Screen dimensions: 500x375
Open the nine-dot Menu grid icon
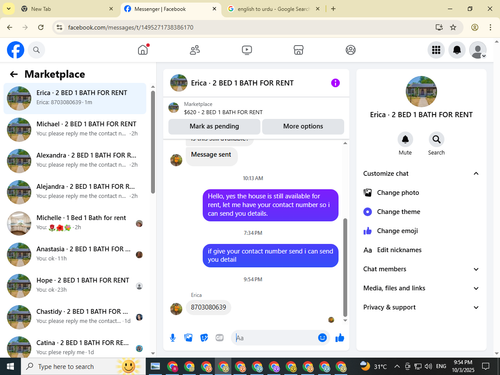pyautogui.click(x=436, y=50)
